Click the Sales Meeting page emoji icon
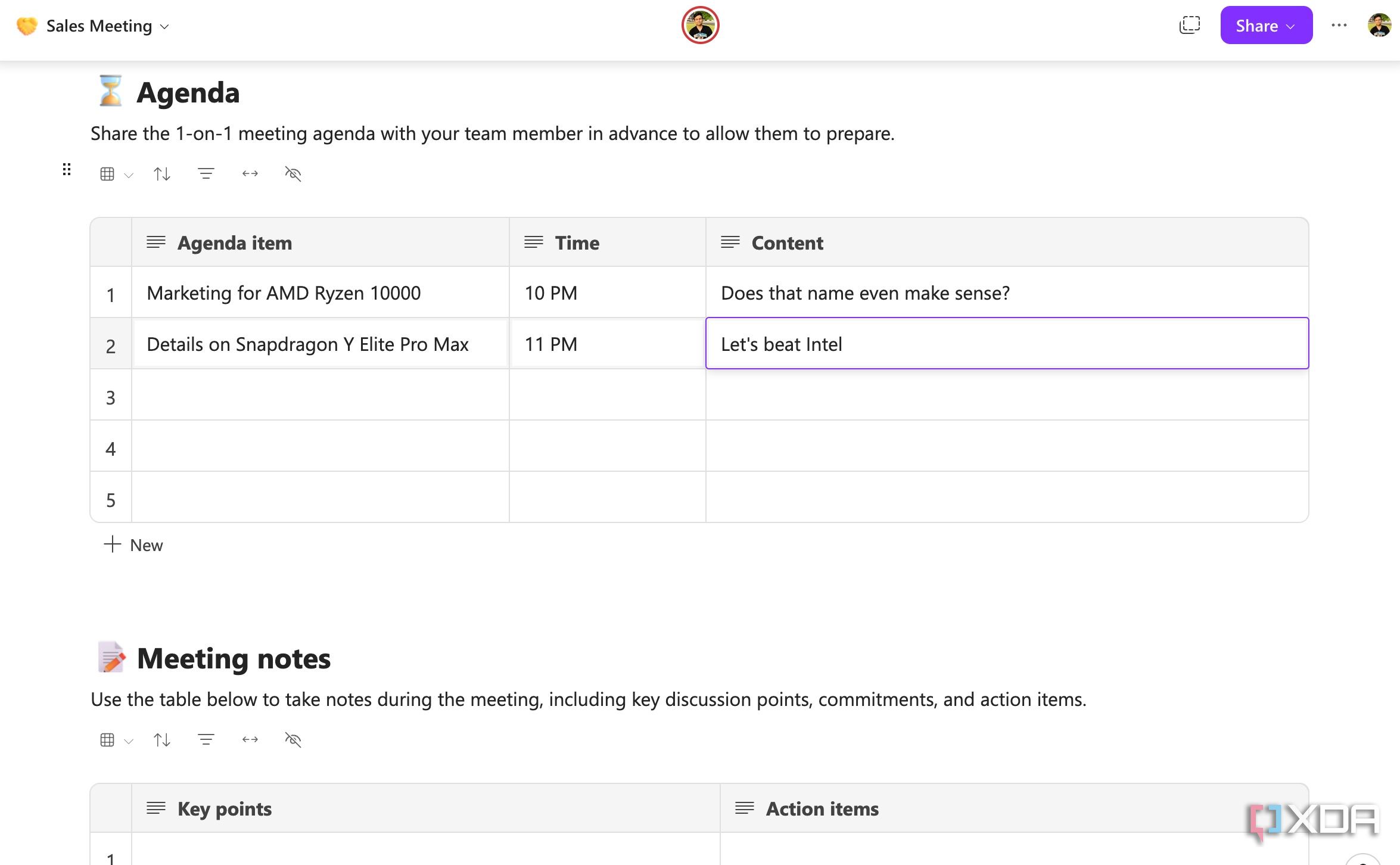The image size is (1400, 865). (27, 26)
